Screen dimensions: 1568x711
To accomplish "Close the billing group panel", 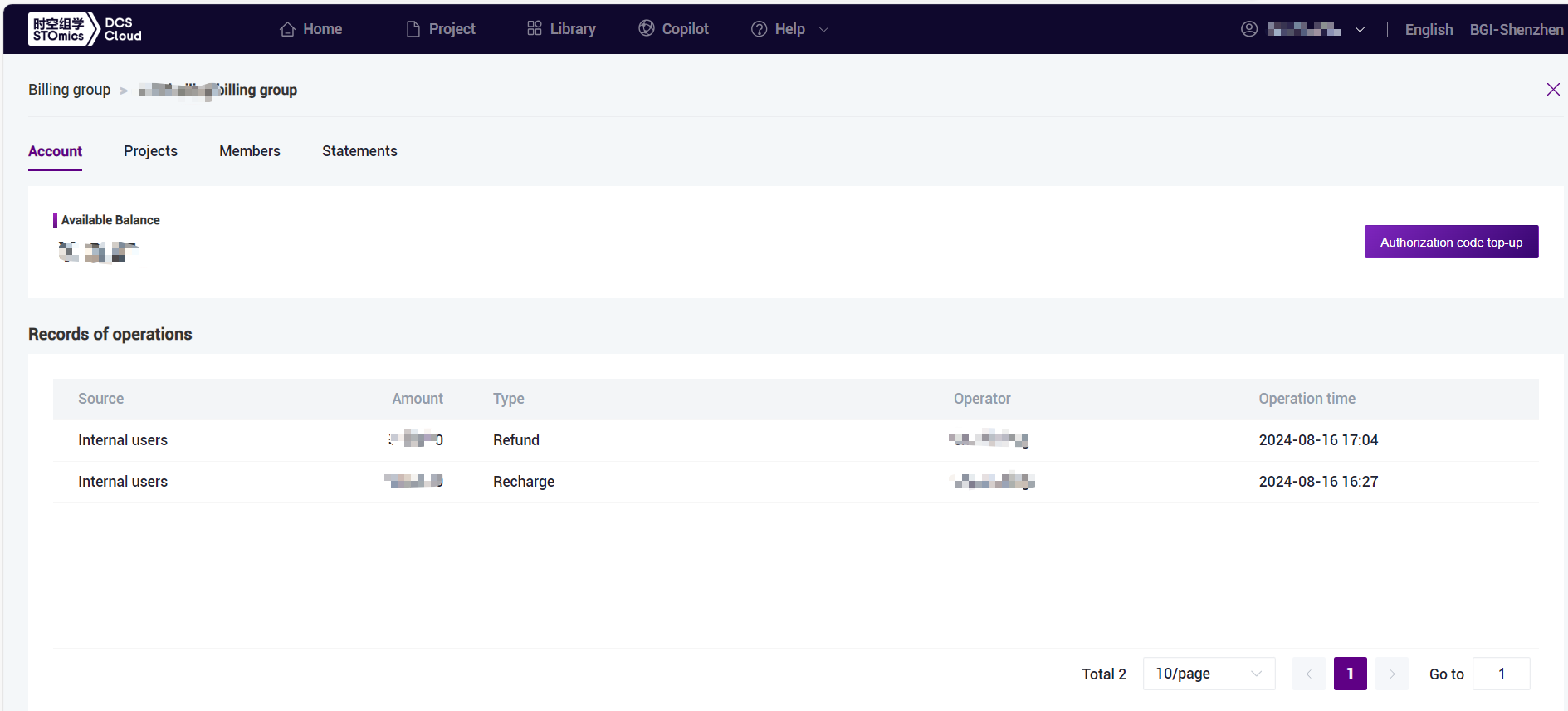I will point(1552,90).
